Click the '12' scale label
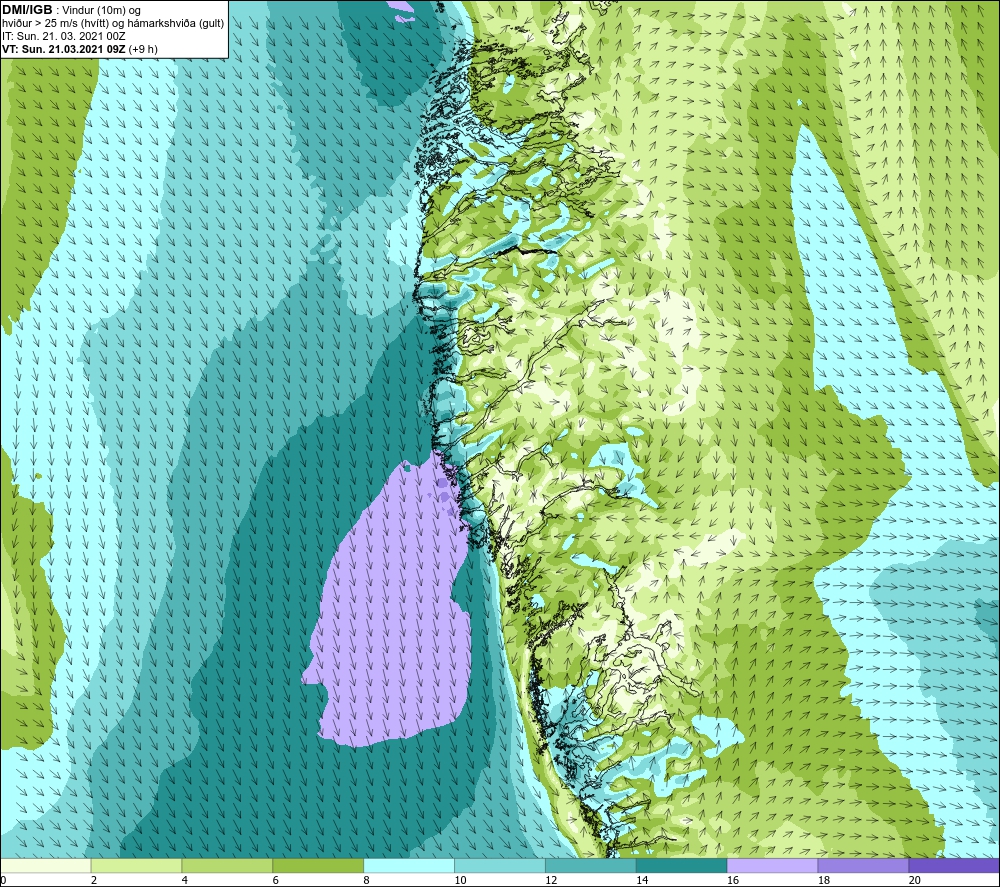The image size is (1000, 887). [x=551, y=880]
